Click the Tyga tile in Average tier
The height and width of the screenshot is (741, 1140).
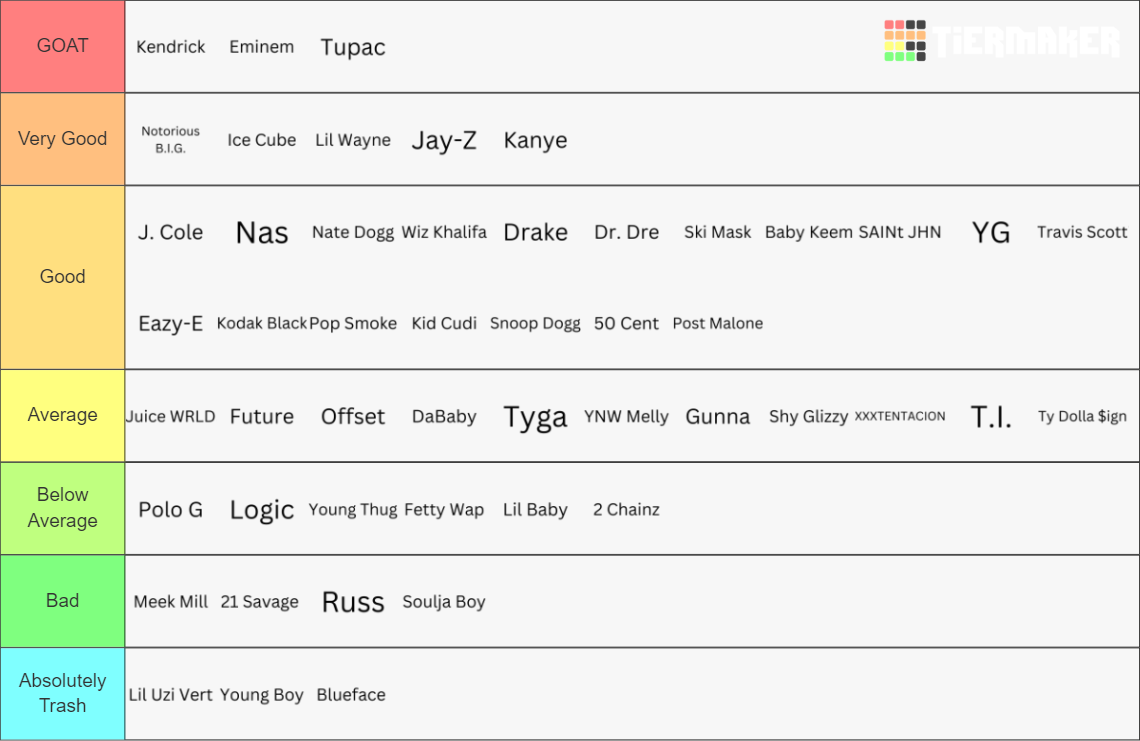[535, 417]
